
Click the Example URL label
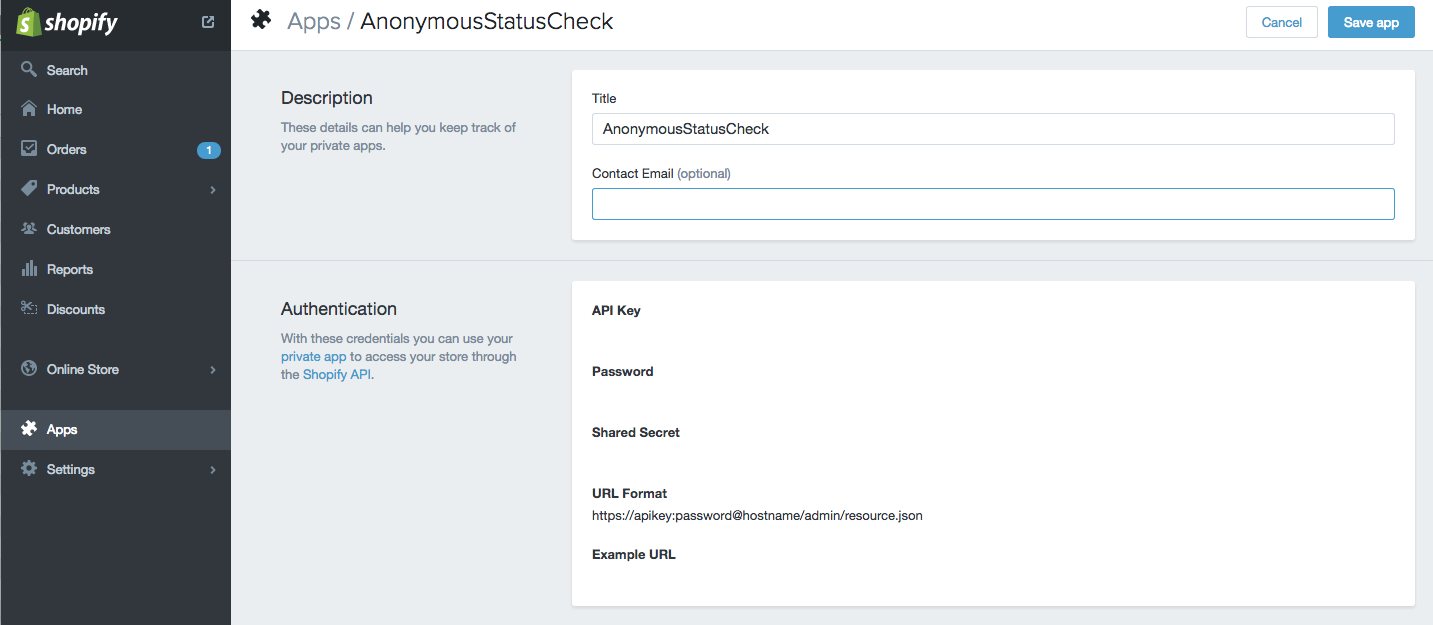tap(633, 554)
